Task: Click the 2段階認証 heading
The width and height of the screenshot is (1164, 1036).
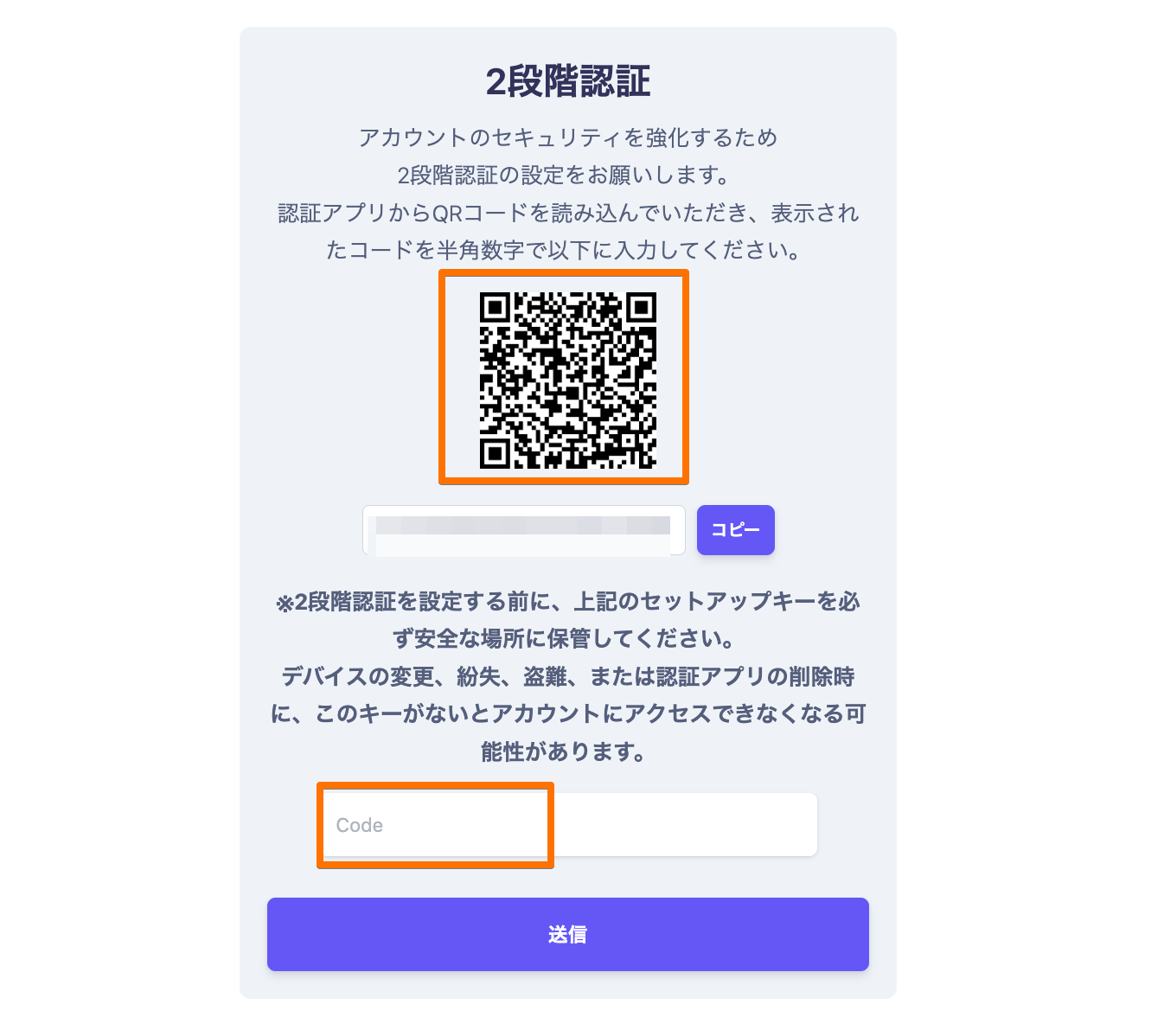Action: (567, 81)
